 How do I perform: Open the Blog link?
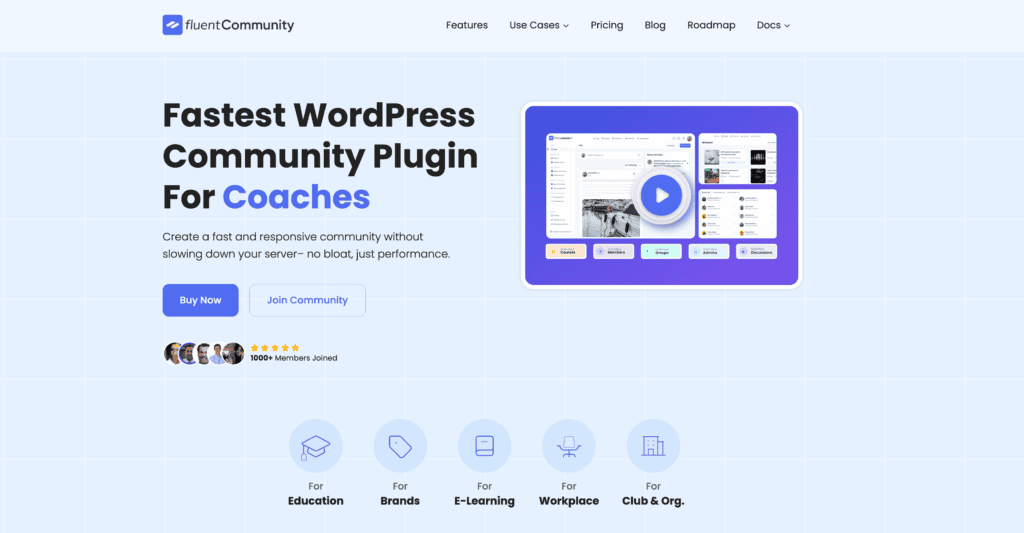coord(655,25)
